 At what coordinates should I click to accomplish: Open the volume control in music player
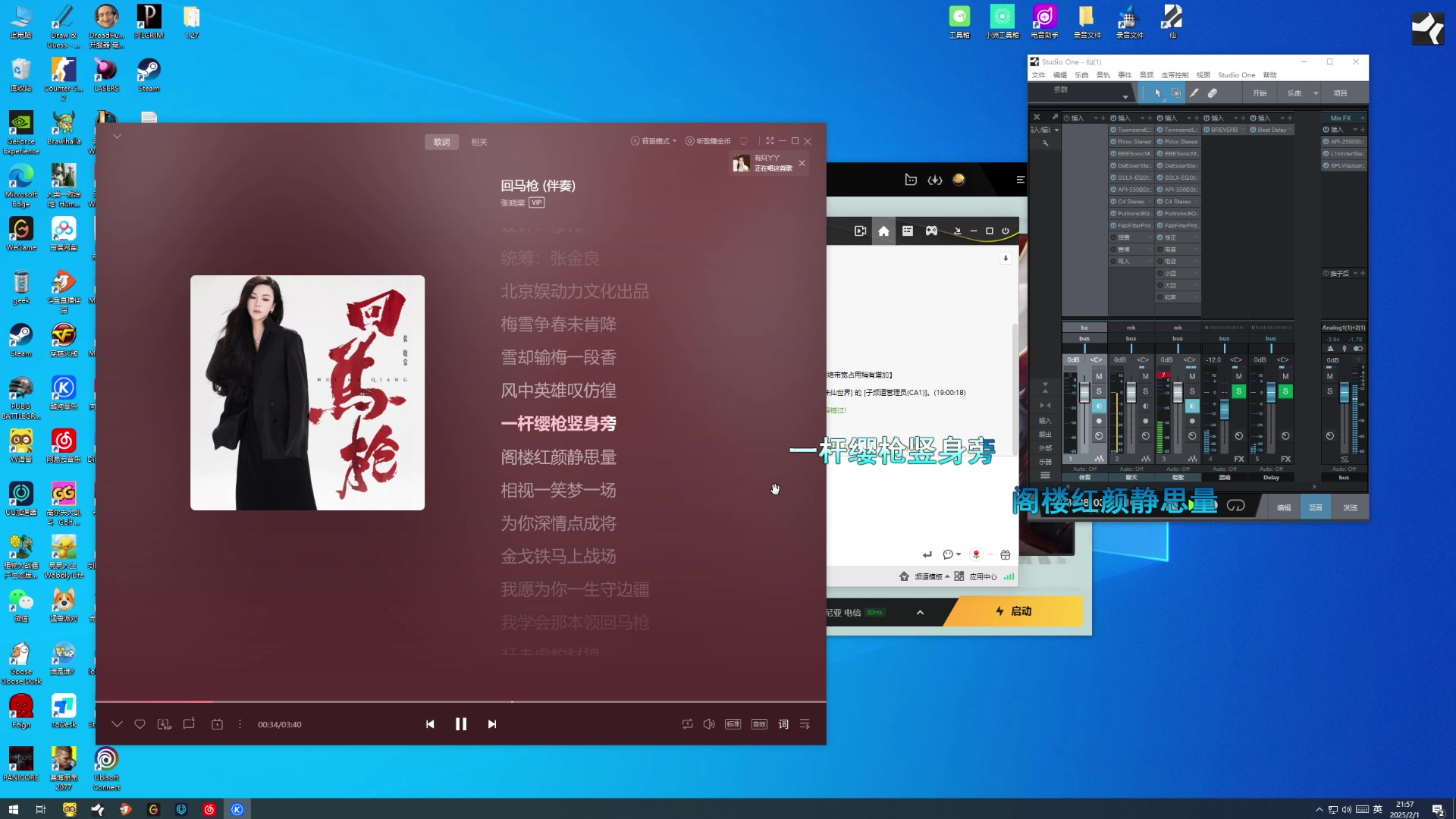coord(709,724)
